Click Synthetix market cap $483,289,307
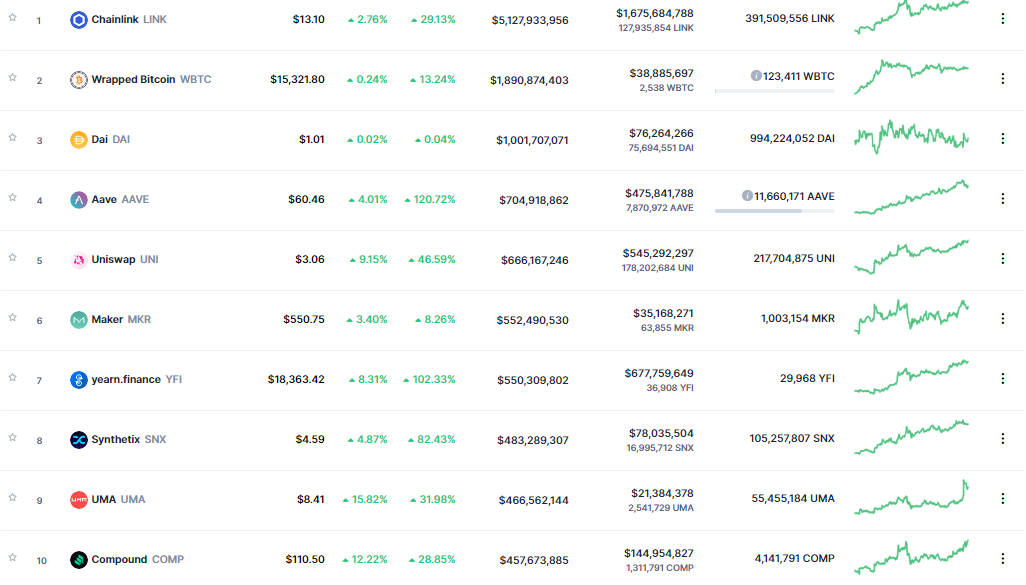This screenshot has height=585, width=1026. coord(533,440)
